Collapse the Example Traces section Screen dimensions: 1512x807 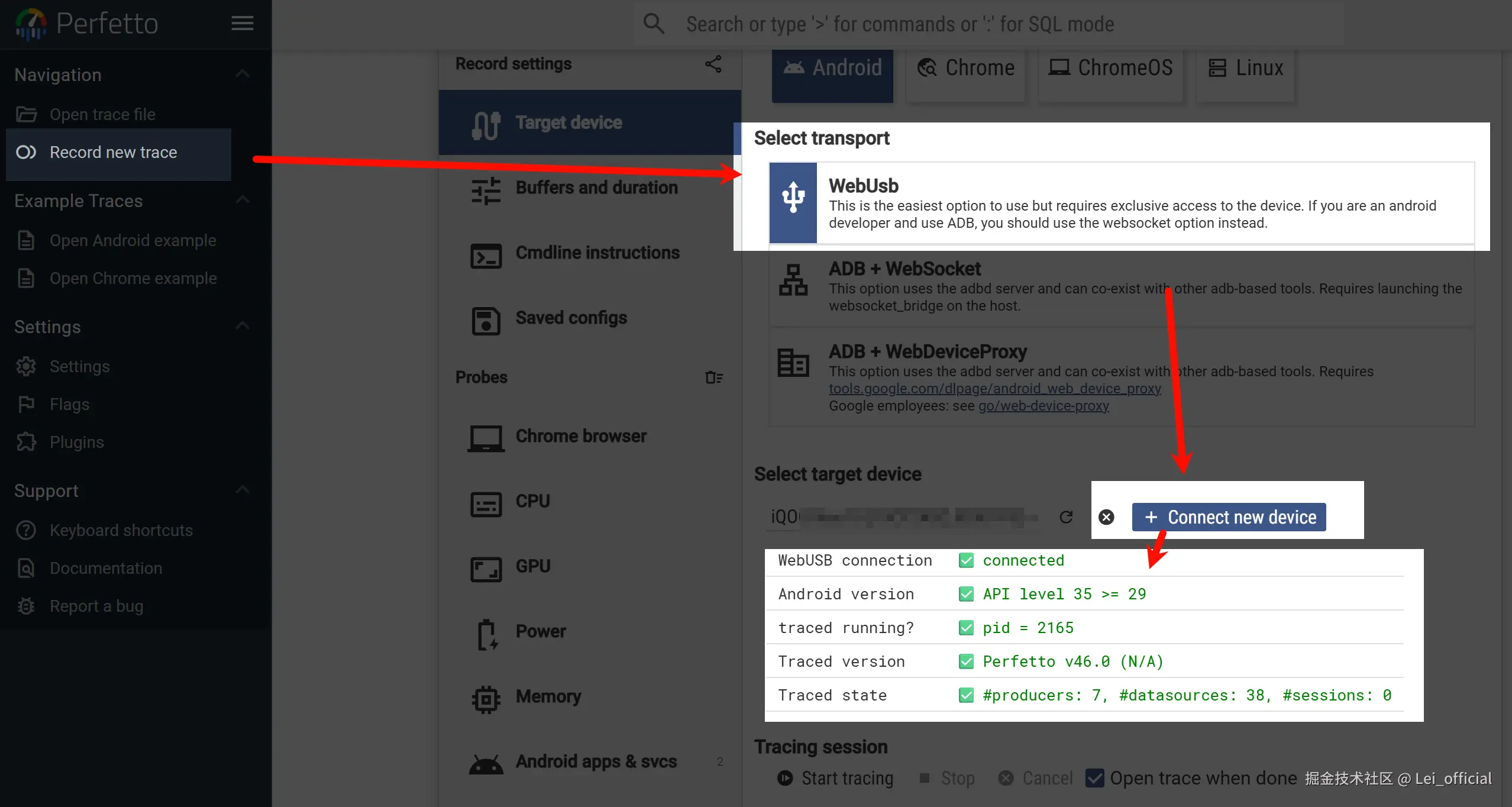point(243,201)
